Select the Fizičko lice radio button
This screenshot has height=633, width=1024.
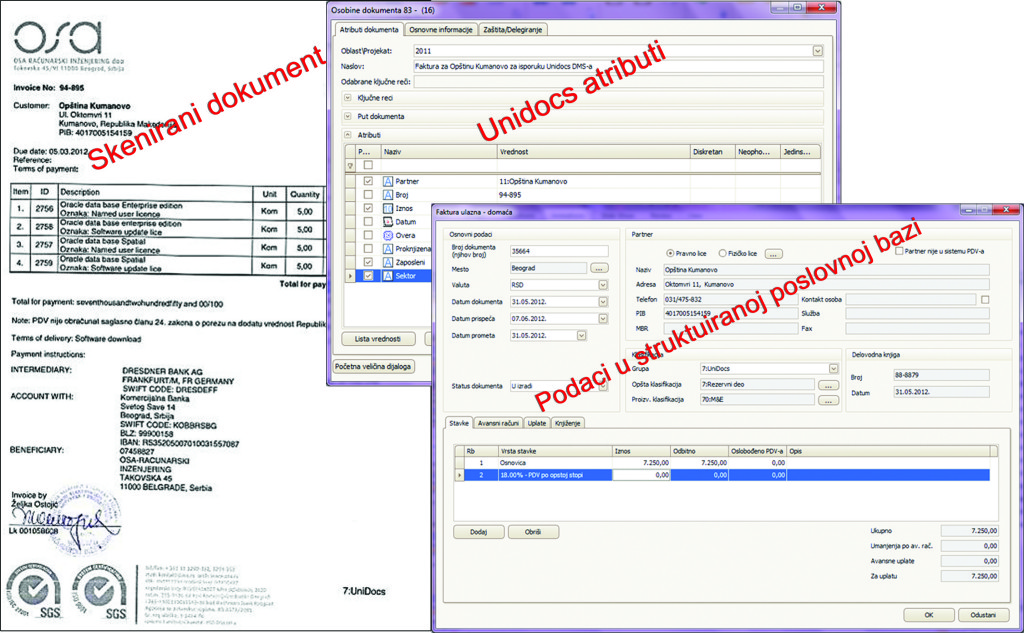[x=722, y=253]
